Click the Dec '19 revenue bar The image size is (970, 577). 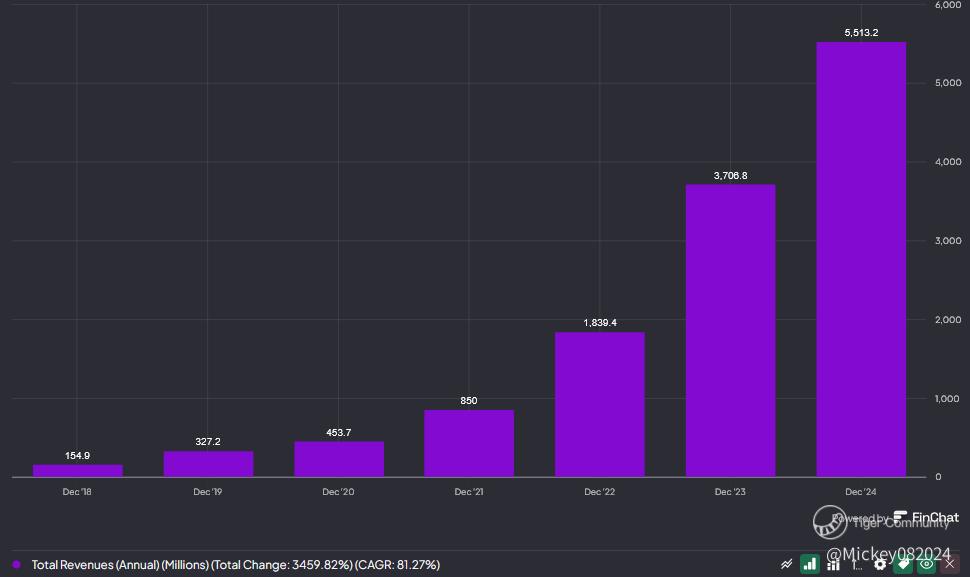(x=208, y=464)
